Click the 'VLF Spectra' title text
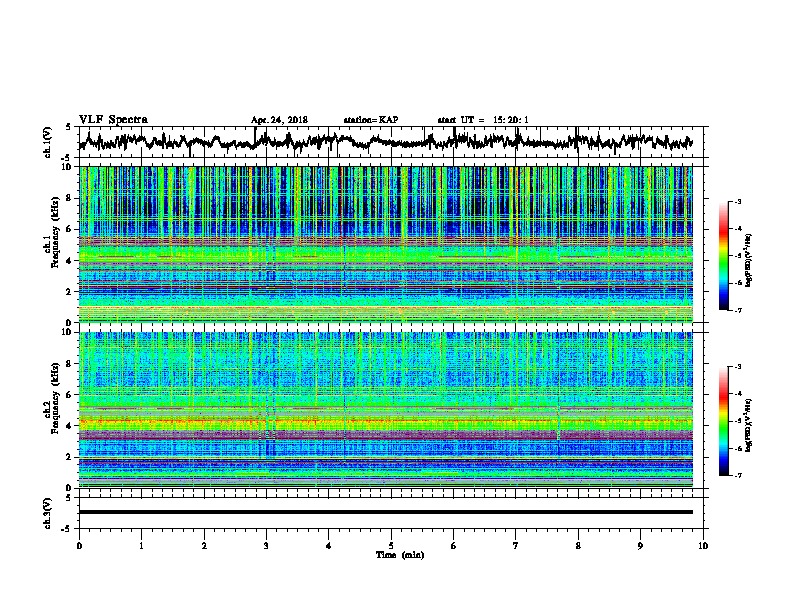Image resolution: width=792 pixels, height=612 pixels. coord(113,120)
